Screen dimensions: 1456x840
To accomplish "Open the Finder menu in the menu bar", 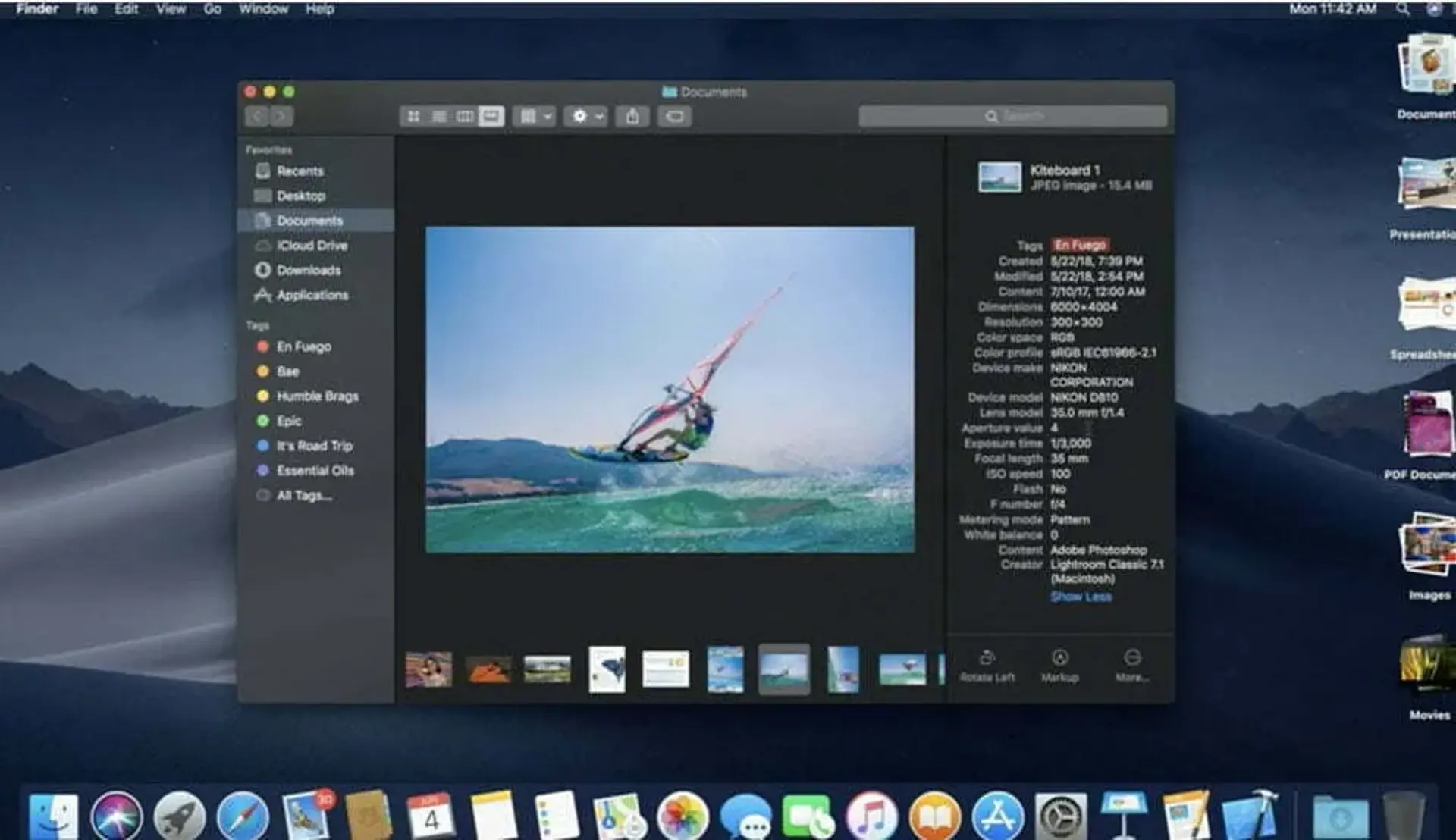I will 37,9.
